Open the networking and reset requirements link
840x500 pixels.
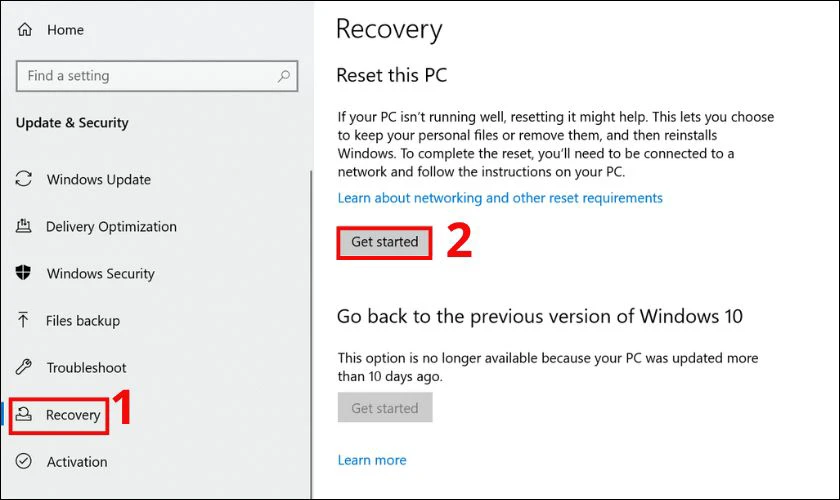point(500,198)
